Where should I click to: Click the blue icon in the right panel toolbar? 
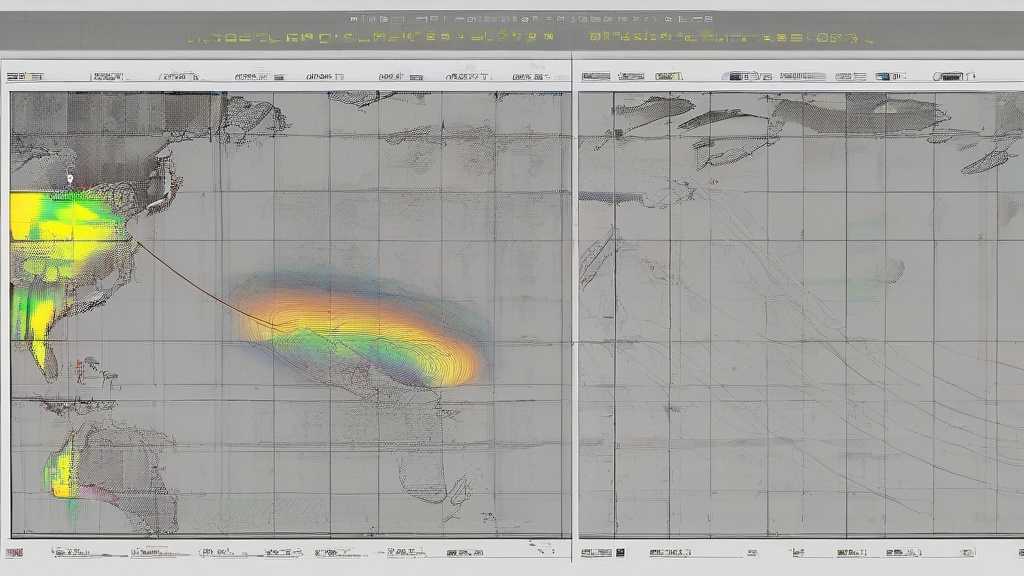click(x=884, y=76)
